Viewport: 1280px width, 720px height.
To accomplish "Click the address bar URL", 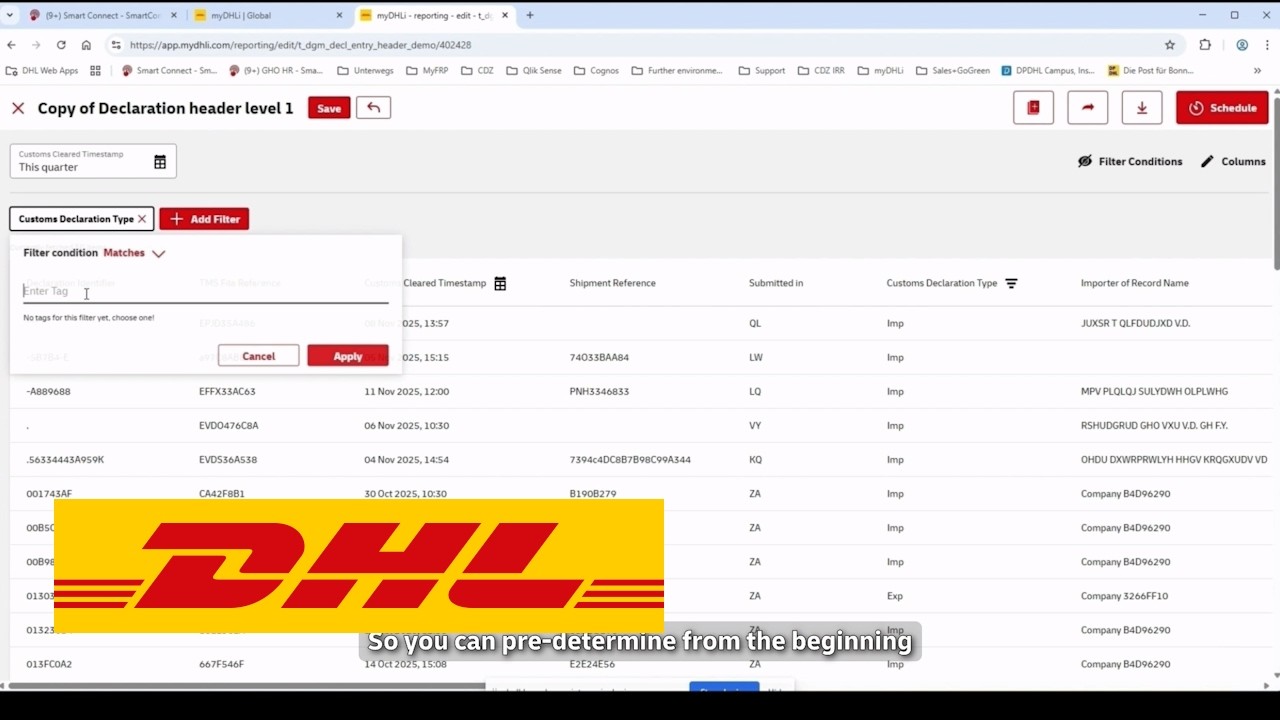I will click(300, 45).
